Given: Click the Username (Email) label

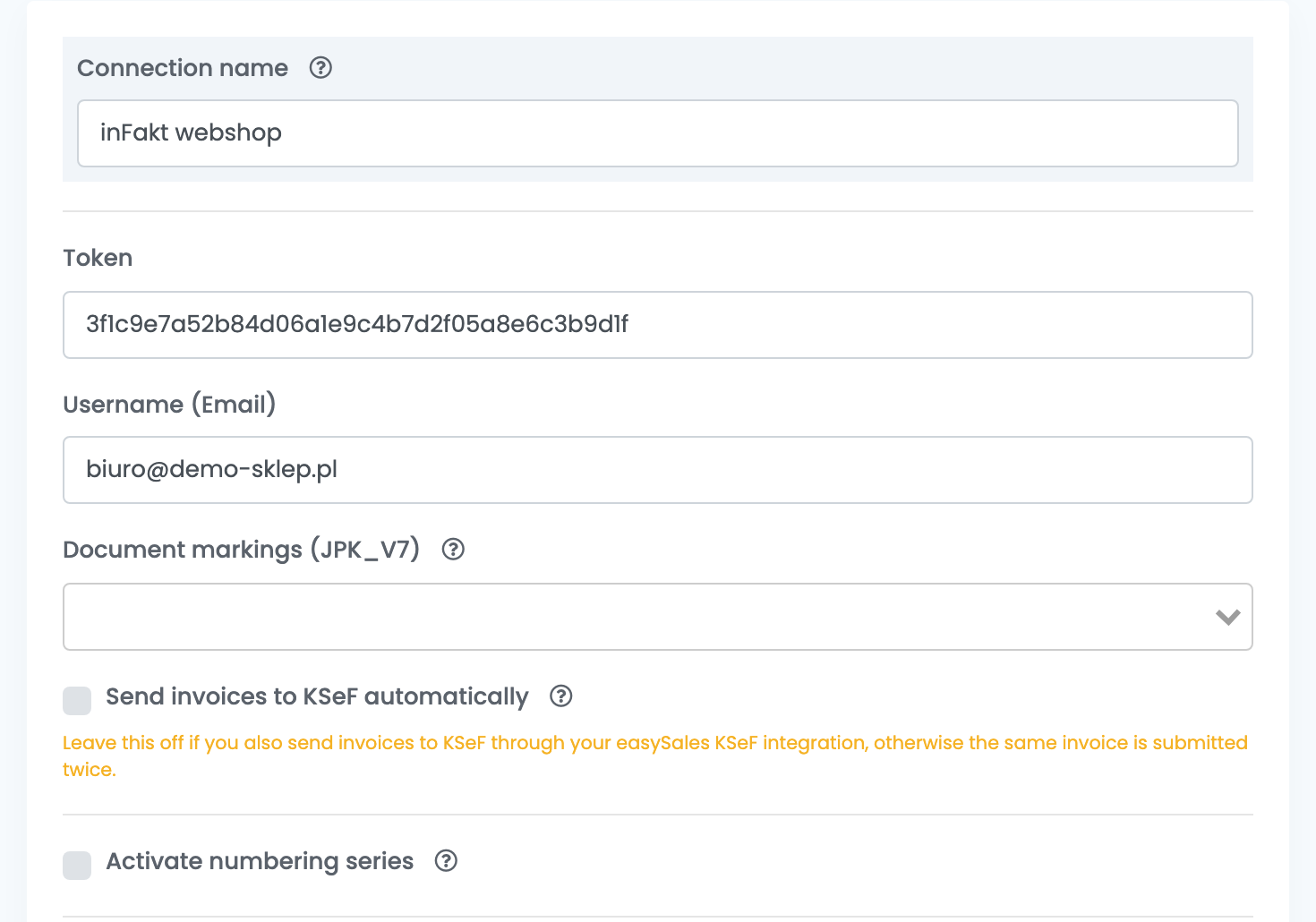Looking at the screenshot, I should coord(169,405).
